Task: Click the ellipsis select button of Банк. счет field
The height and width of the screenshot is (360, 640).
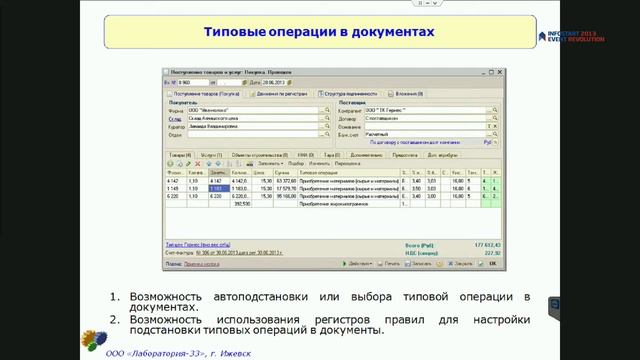Action: click(x=489, y=134)
